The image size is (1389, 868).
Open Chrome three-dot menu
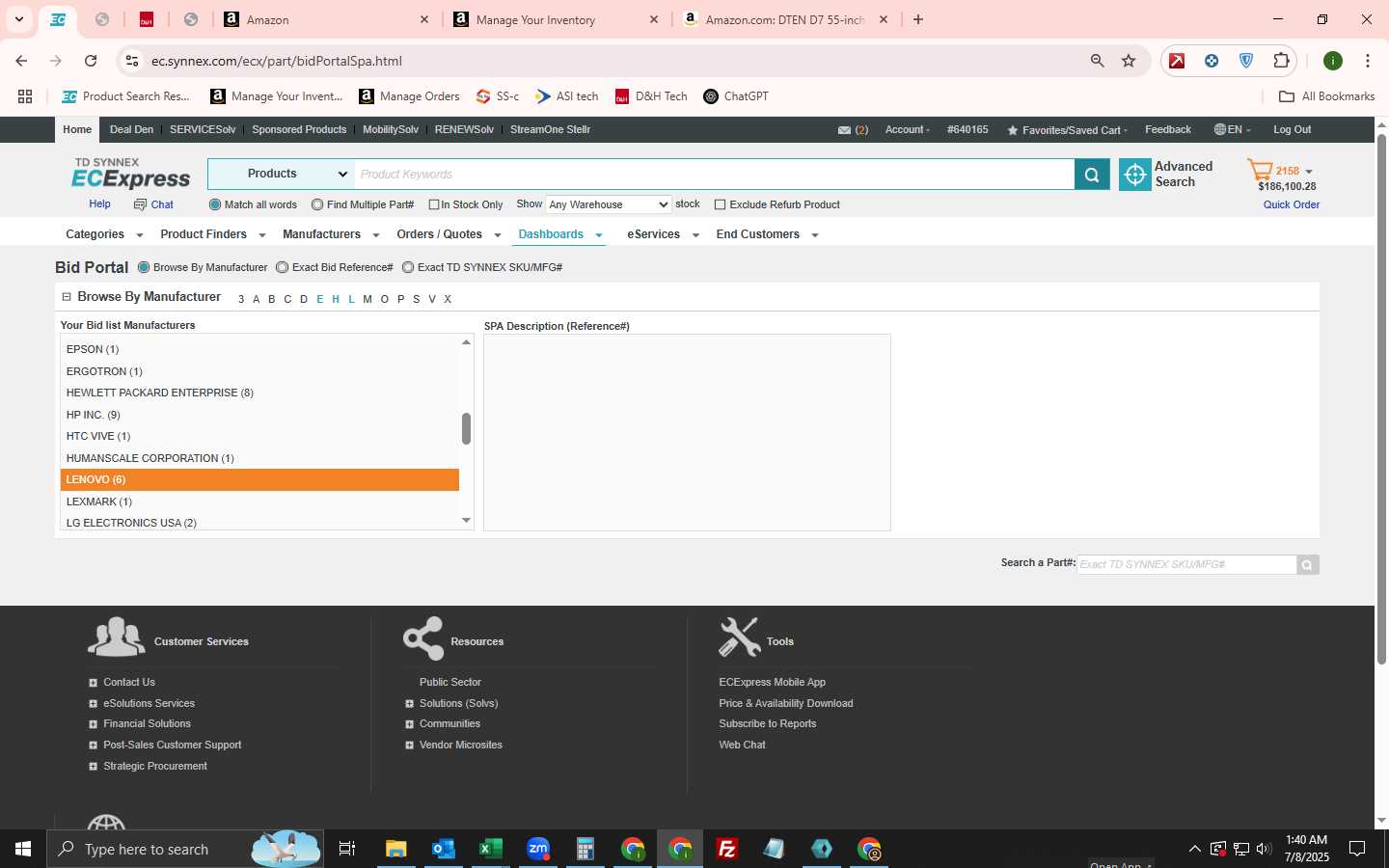coord(1368,61)
